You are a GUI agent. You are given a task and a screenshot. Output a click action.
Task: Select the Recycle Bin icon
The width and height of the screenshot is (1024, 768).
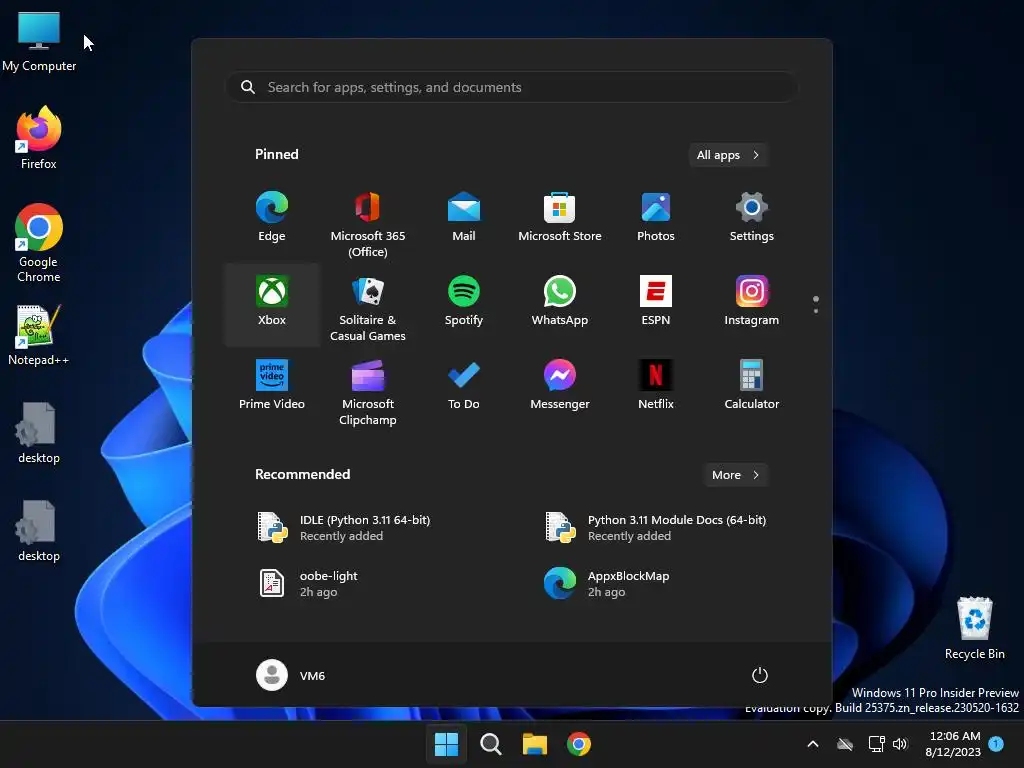pyautogui.click(x=974, y=628)
